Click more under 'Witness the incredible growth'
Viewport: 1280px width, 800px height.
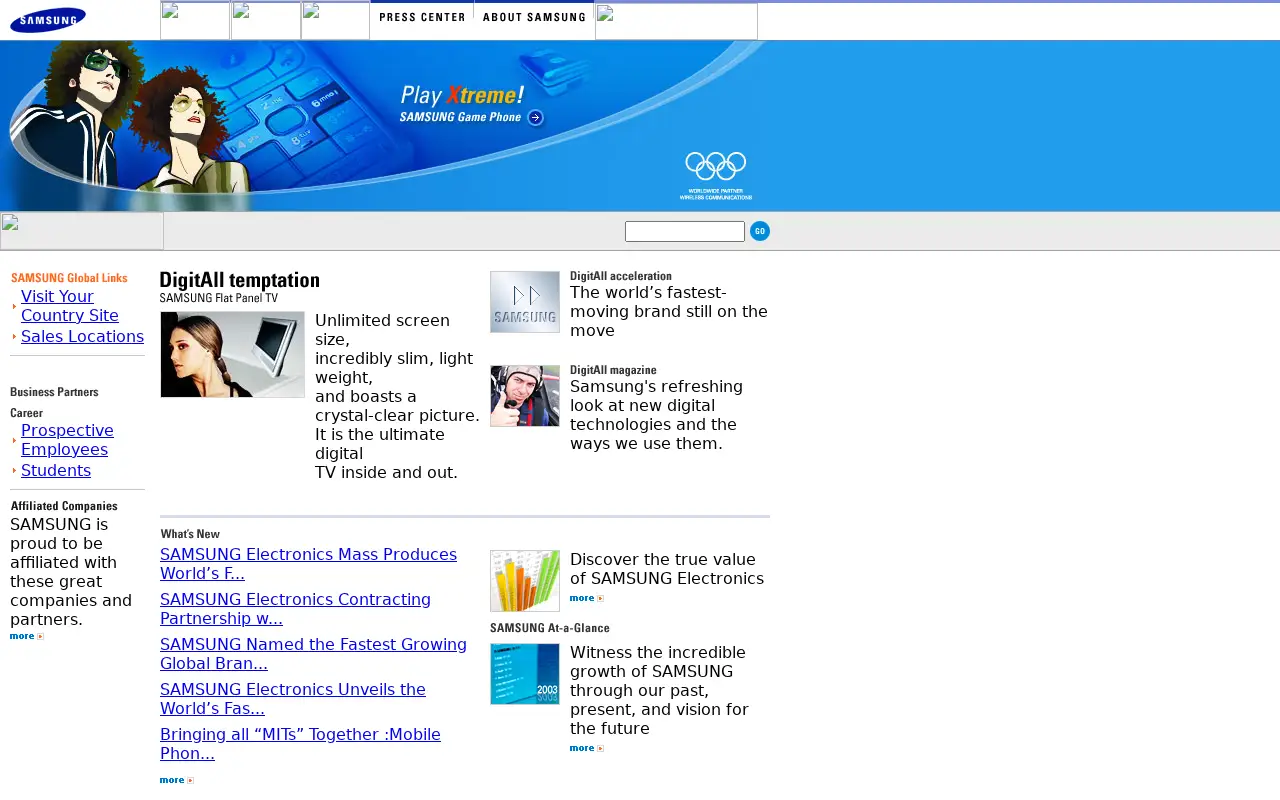click(587, 748)
